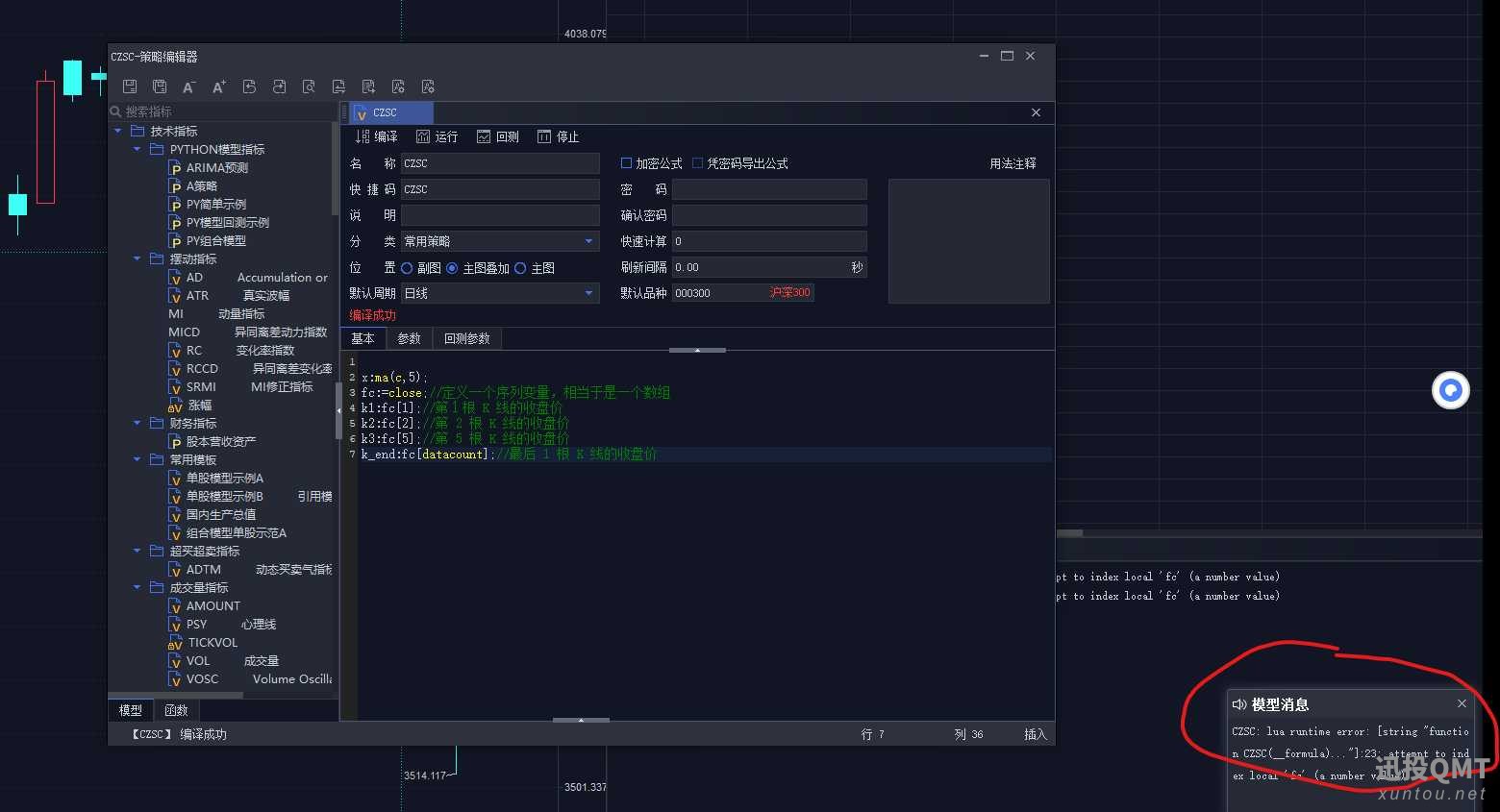Viewport: 1500px width, 812px height.
Task: Close the CZSC editor tab panel
Action: point(1036,112)
